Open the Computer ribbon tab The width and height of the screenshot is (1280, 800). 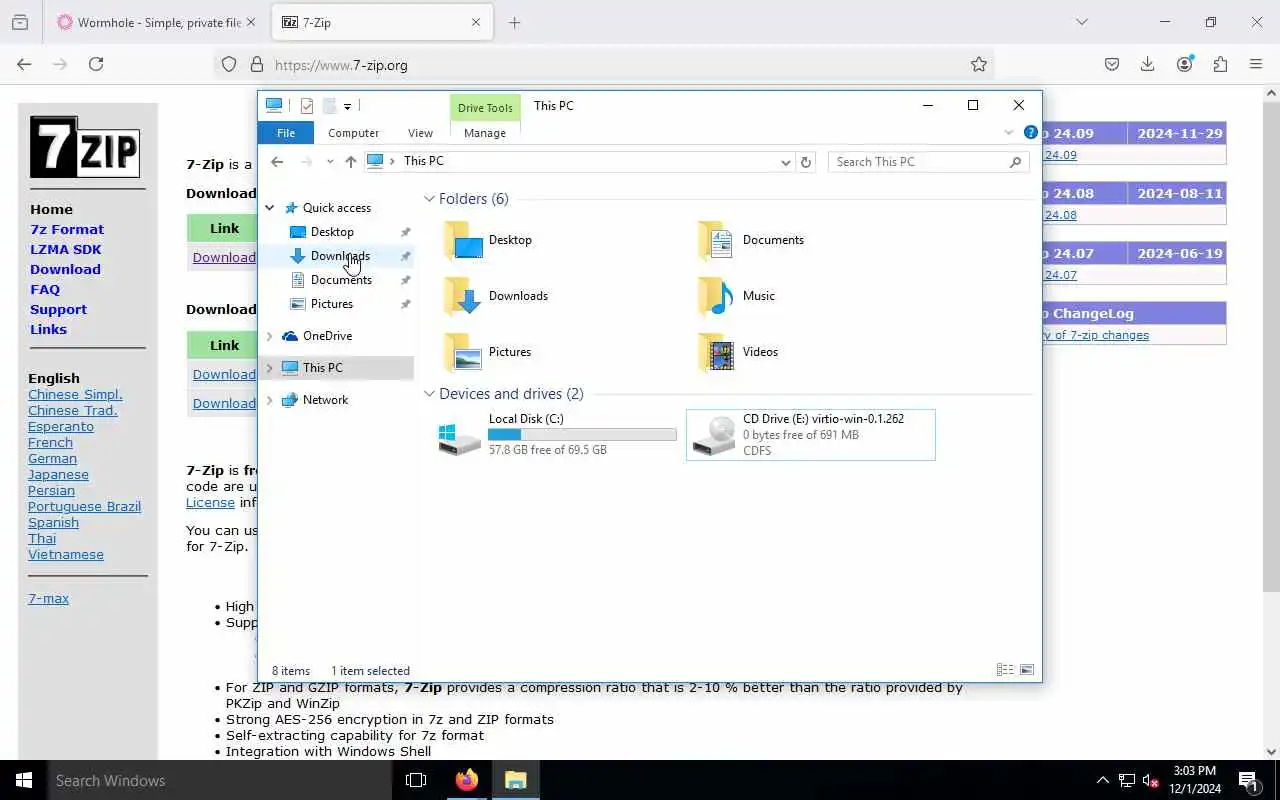coord(353,133)
